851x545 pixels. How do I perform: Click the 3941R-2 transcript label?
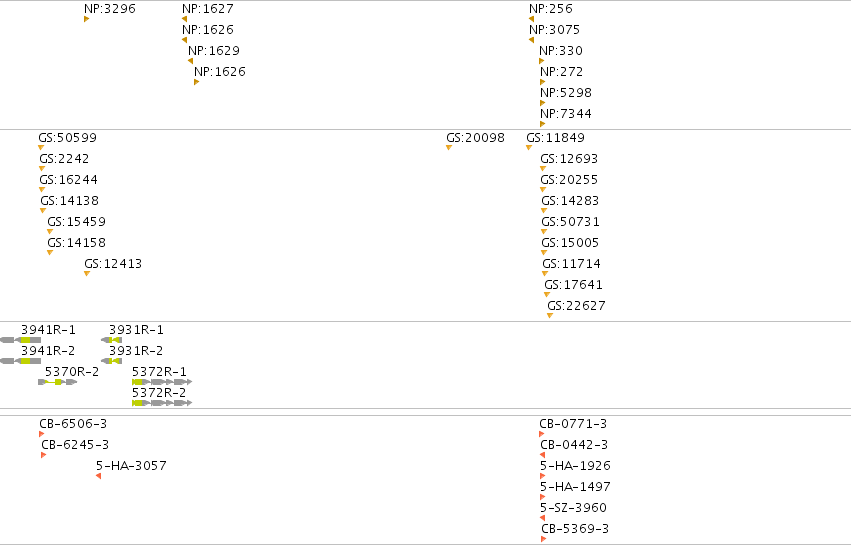[x=48, y=351]
